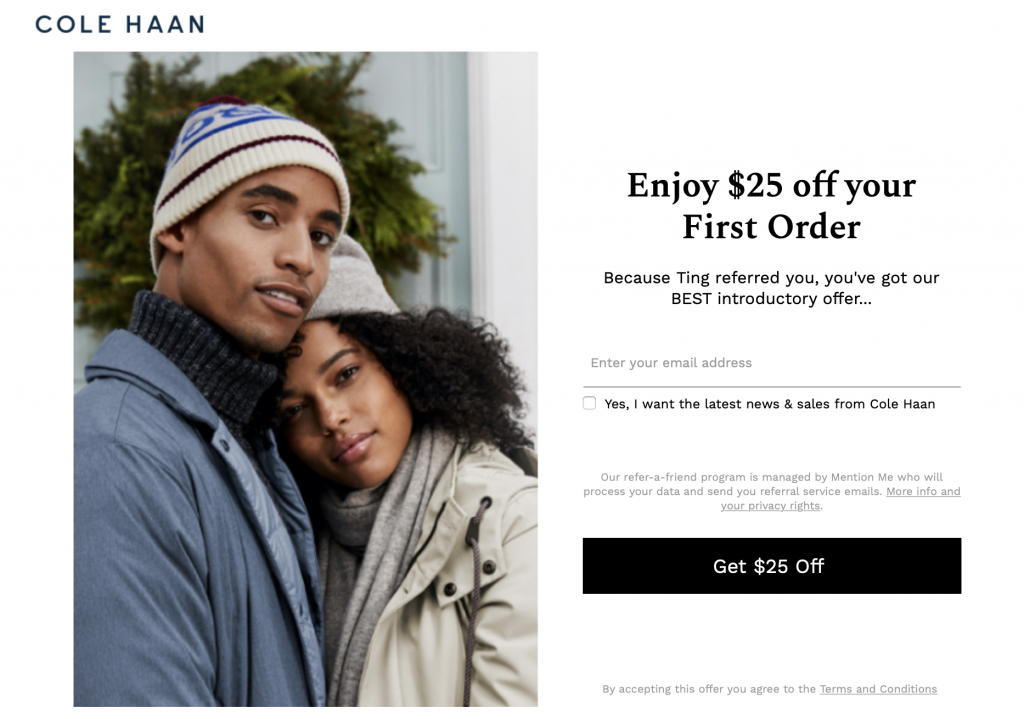
Task: Click the Cole Haan logo
Action: pos(120,24)
